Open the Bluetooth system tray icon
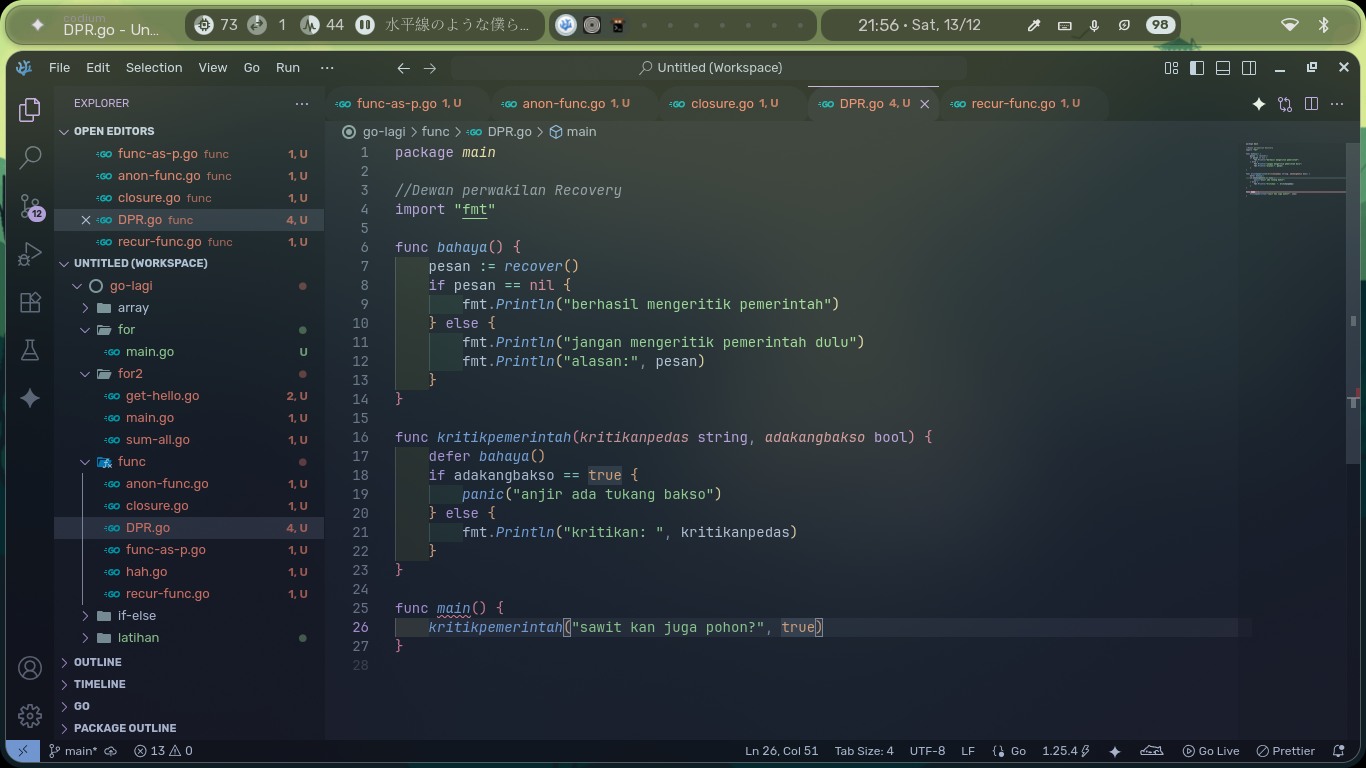Screen dimensions: 1366x768 1324,25
